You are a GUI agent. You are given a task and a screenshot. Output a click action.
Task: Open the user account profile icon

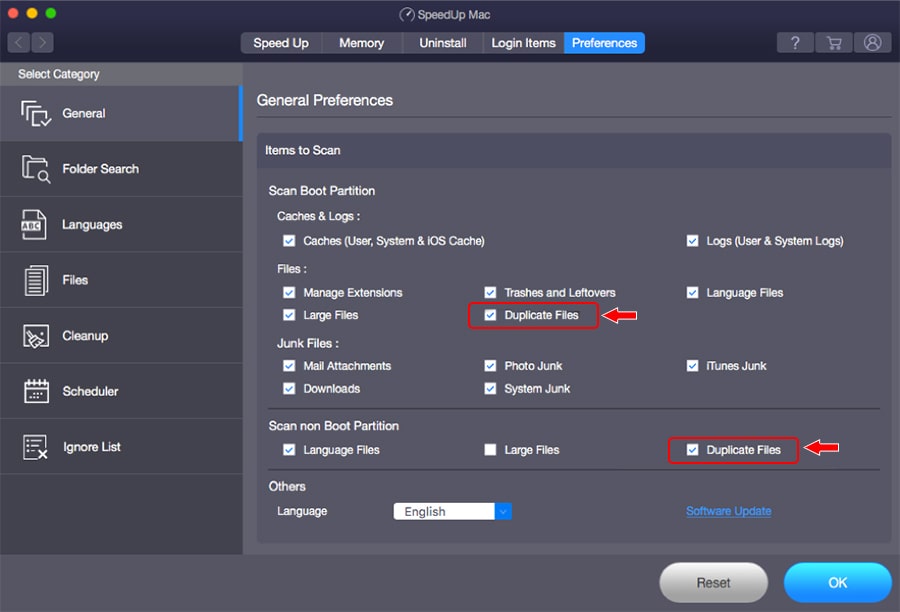(872, 43)
